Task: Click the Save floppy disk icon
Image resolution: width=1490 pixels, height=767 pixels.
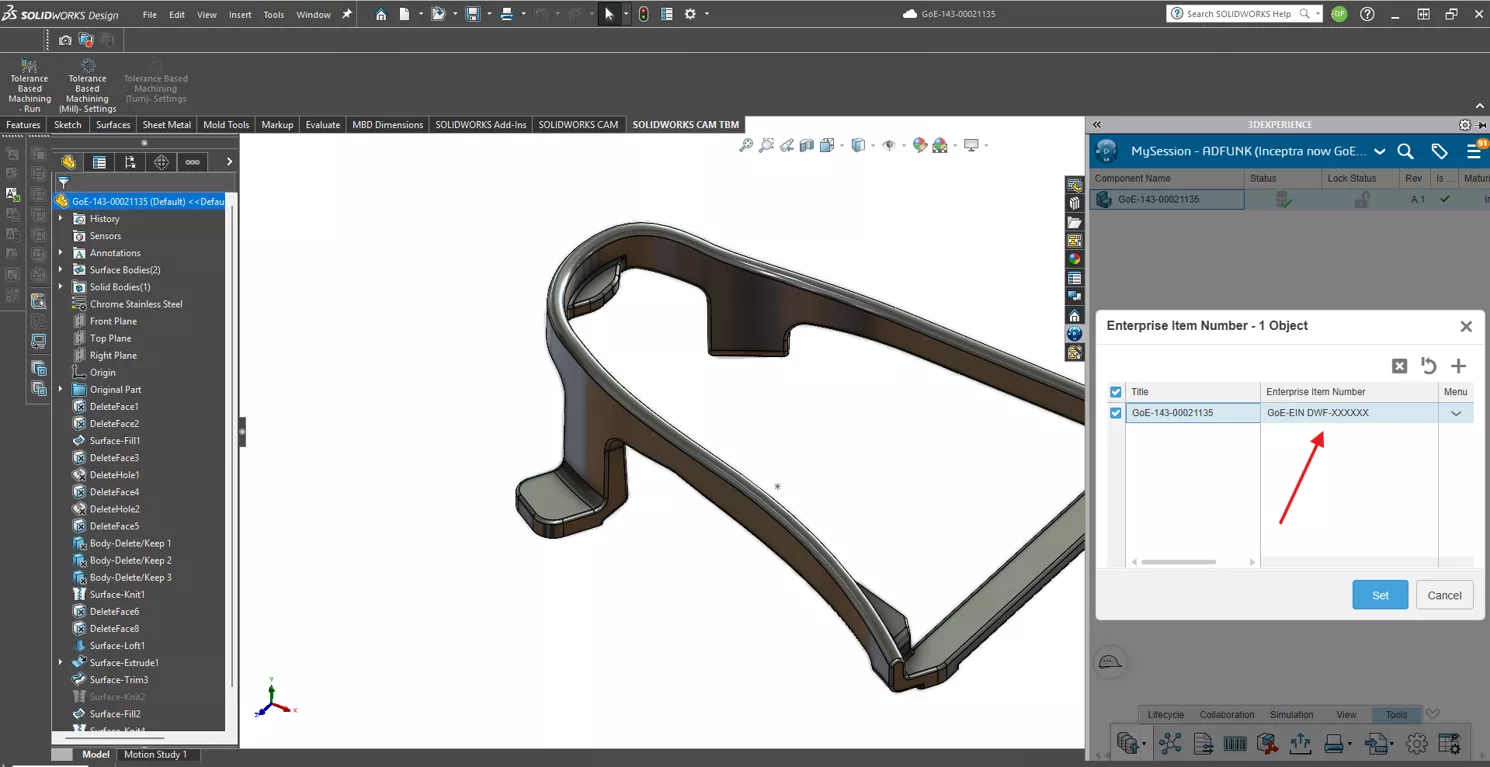Action: [x=473, y=14]
